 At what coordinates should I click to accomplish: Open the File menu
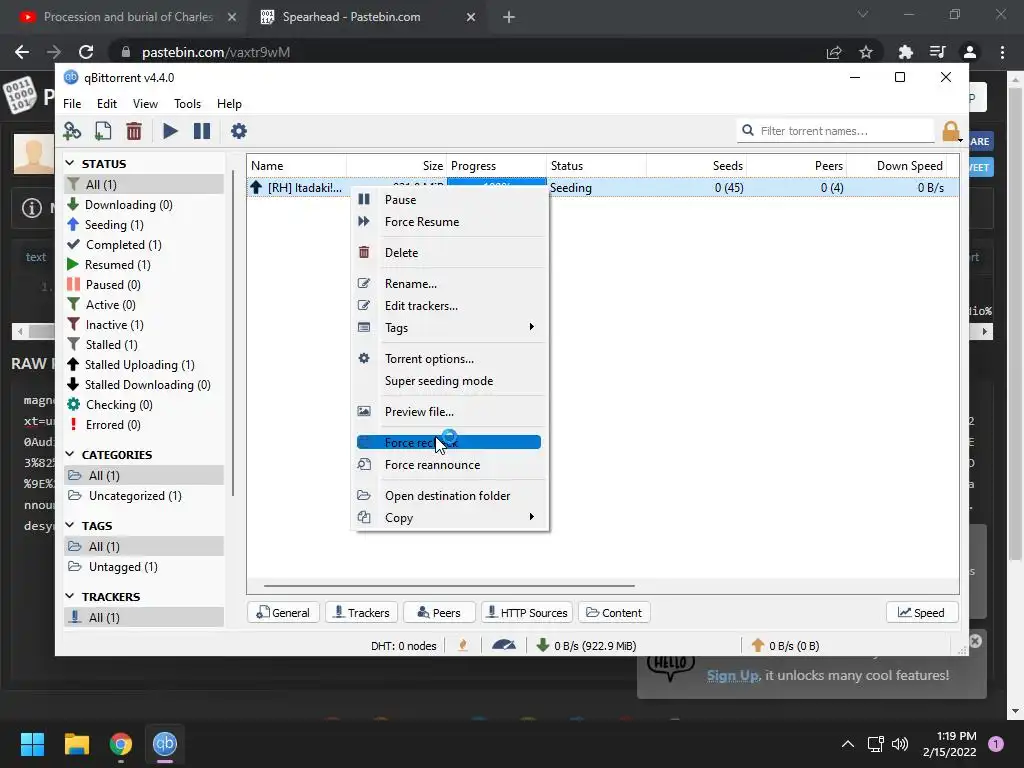[x=72, y=104]
